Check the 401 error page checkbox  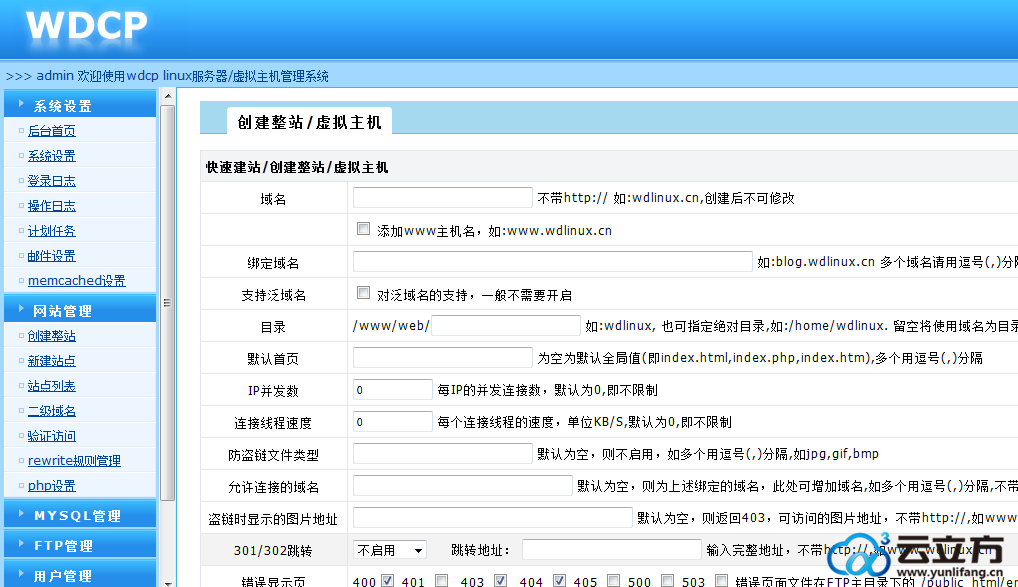441,580
